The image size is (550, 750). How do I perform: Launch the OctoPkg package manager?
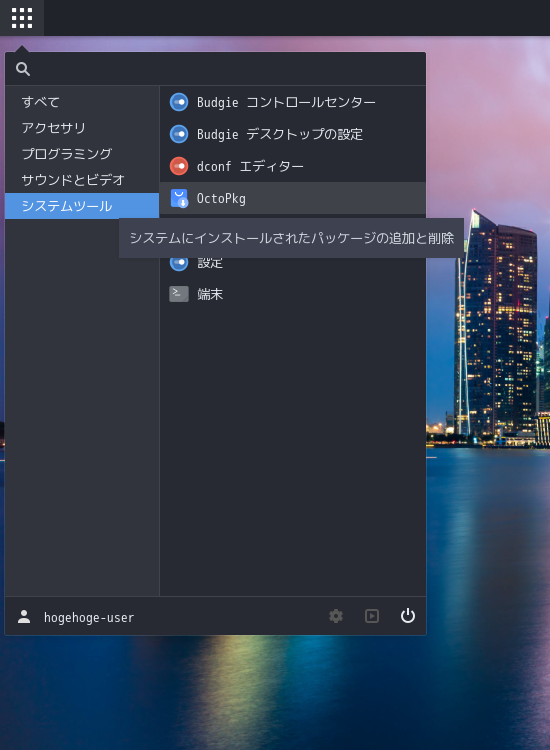292,198
